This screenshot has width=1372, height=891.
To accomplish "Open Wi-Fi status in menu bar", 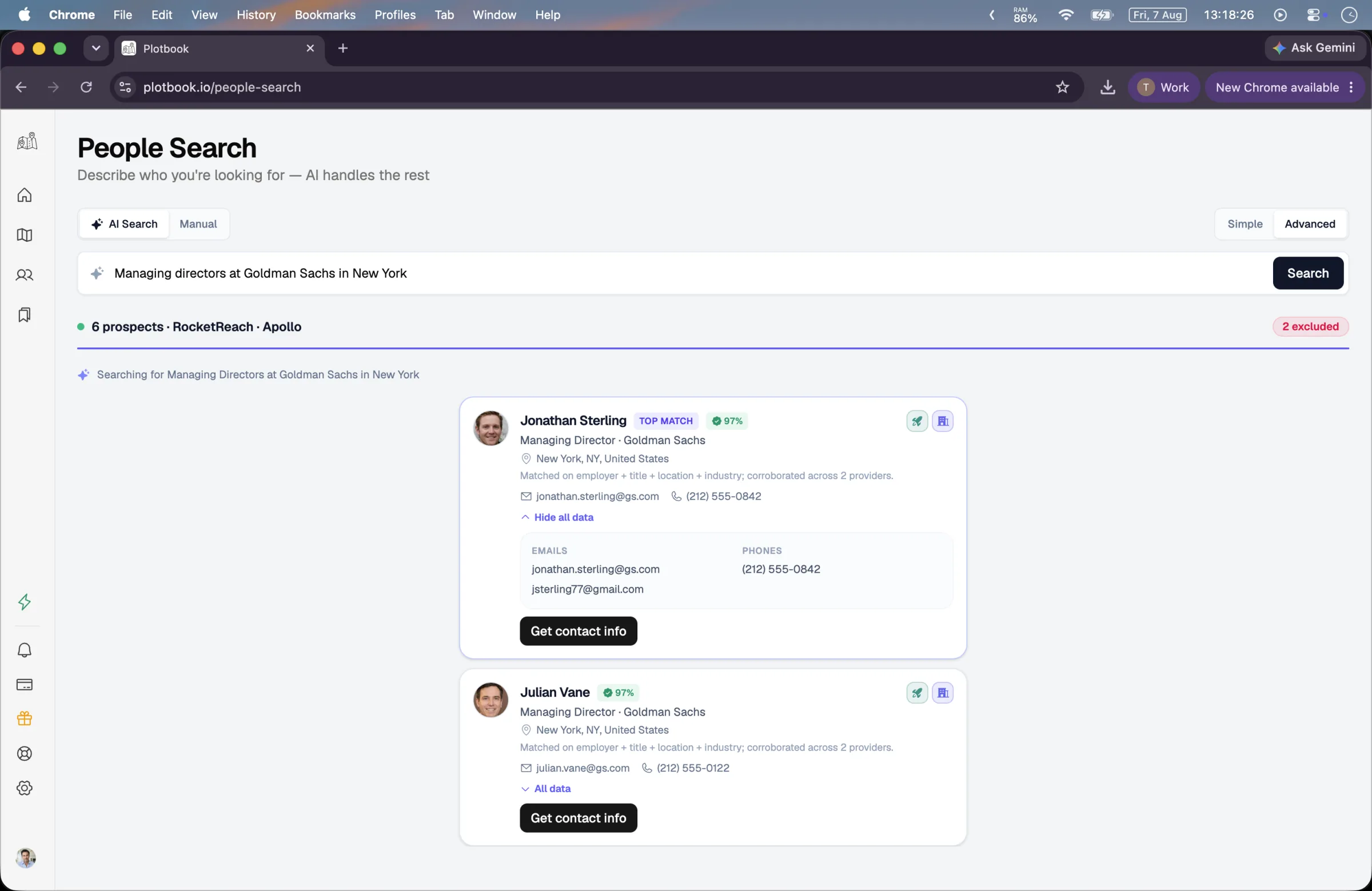I will 1066,15.
